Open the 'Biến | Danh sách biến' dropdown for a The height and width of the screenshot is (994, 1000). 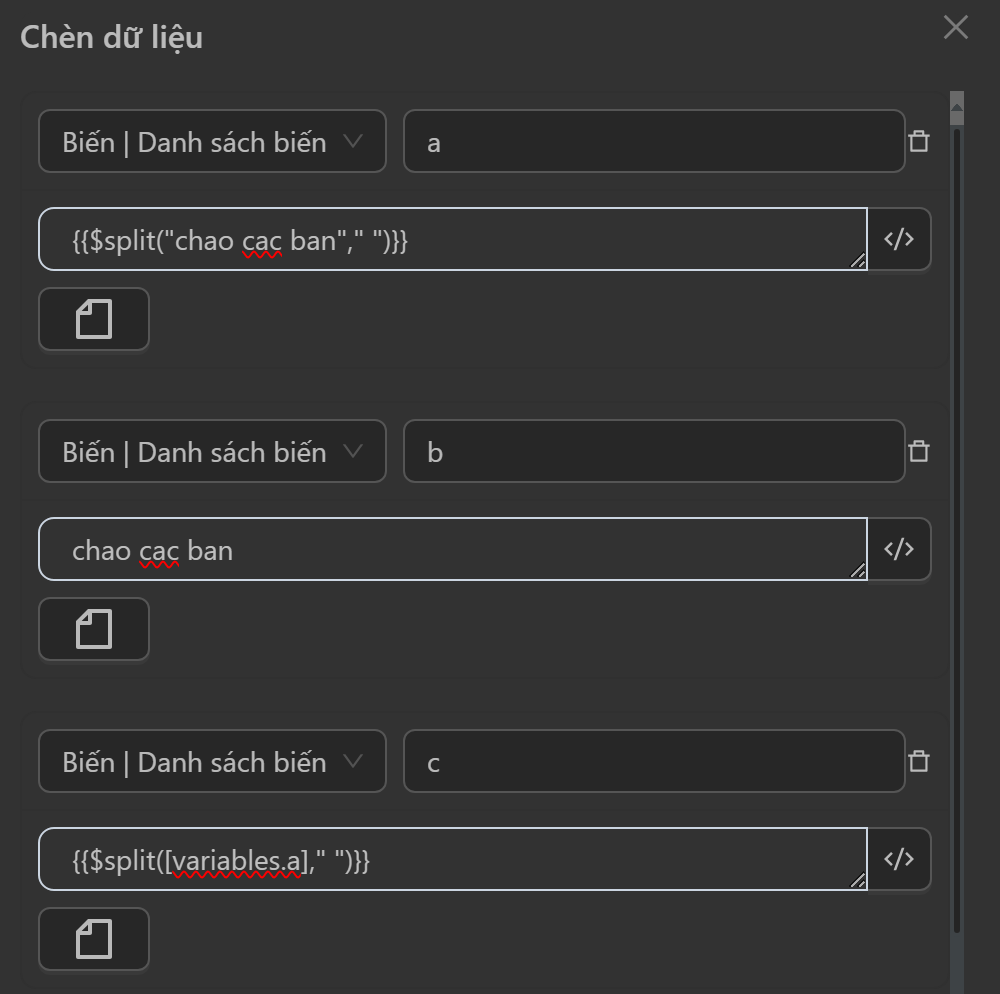[212, 141]
